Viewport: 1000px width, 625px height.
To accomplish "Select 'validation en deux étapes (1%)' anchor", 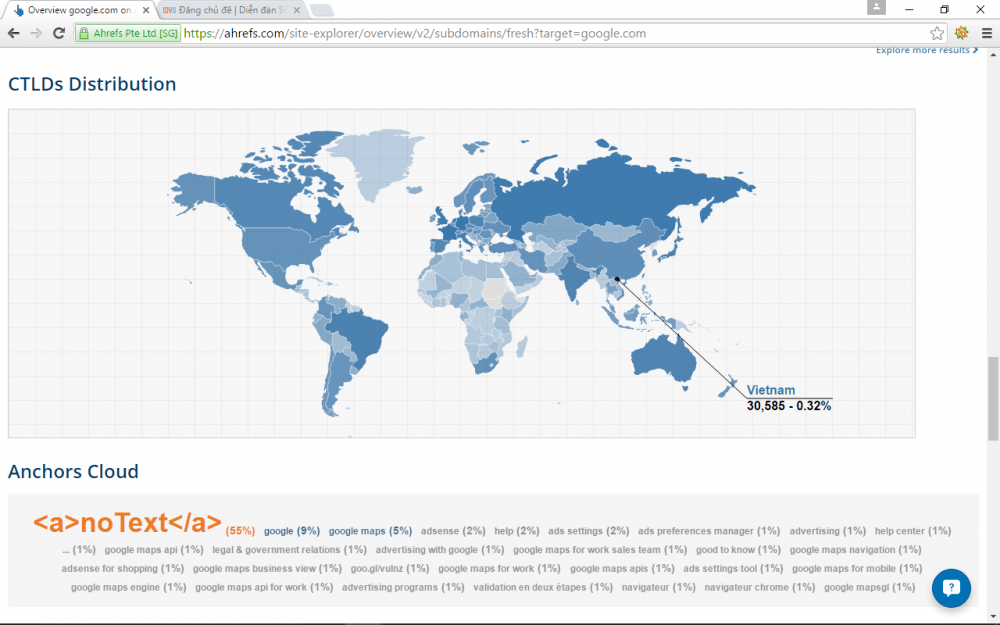I will click(x=543, y=587).
